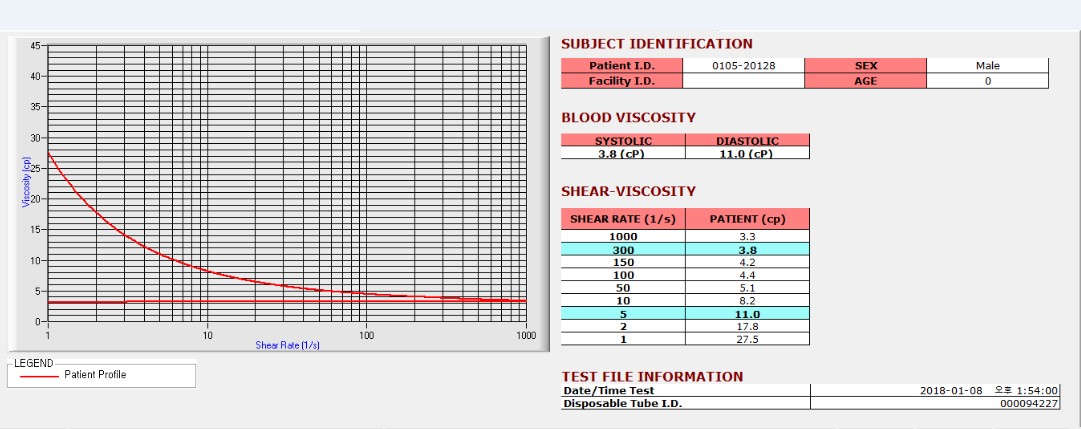The width and height of the screenshot is (1081, 429).
Task: Select the Facility I.D. empty field
Action: [743, 81]
